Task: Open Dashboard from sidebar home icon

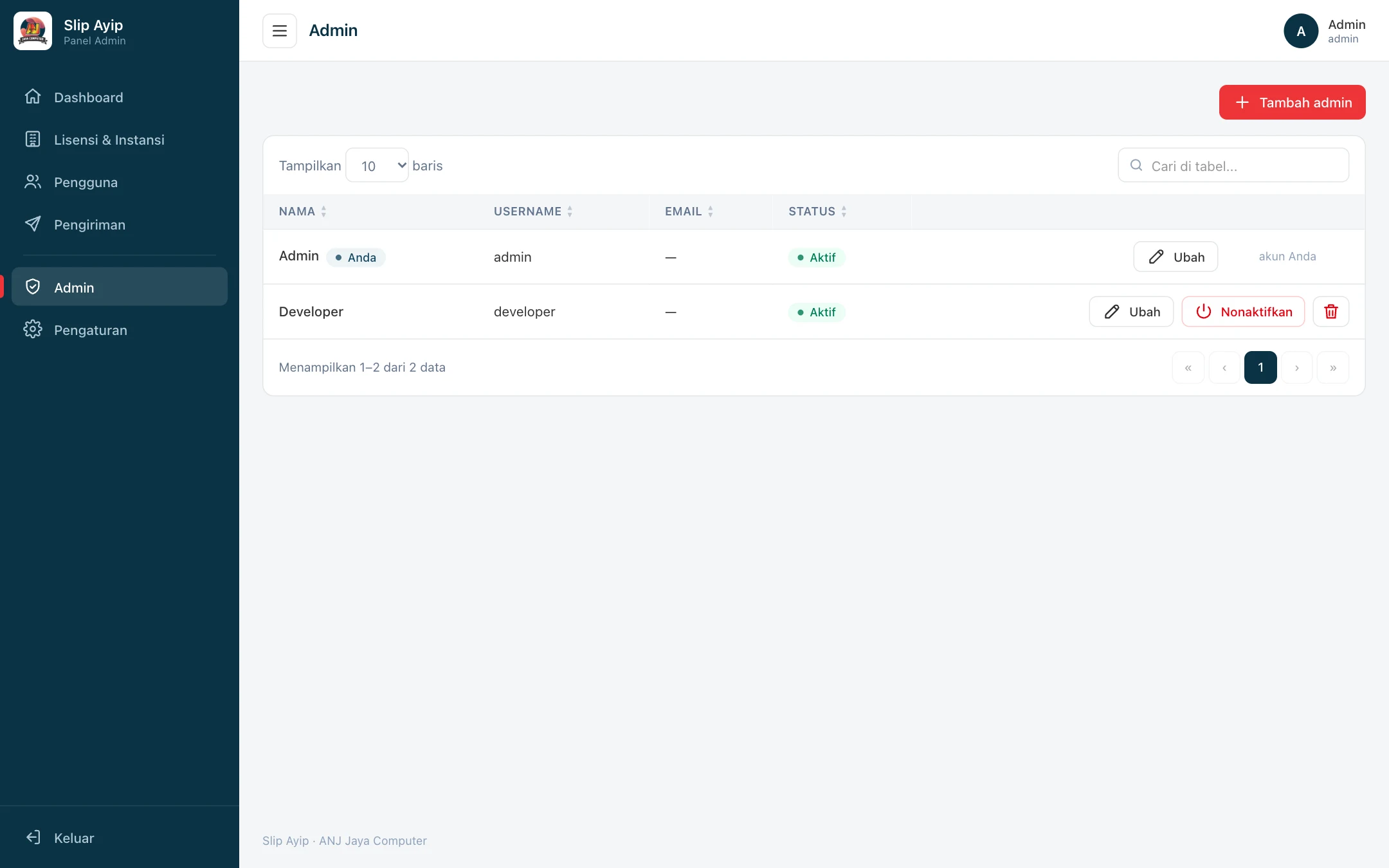Action: [x=33, y=97]
